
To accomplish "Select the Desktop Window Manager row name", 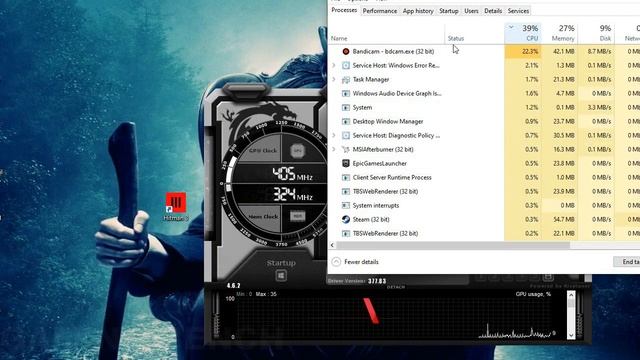I will pos(388,122).
